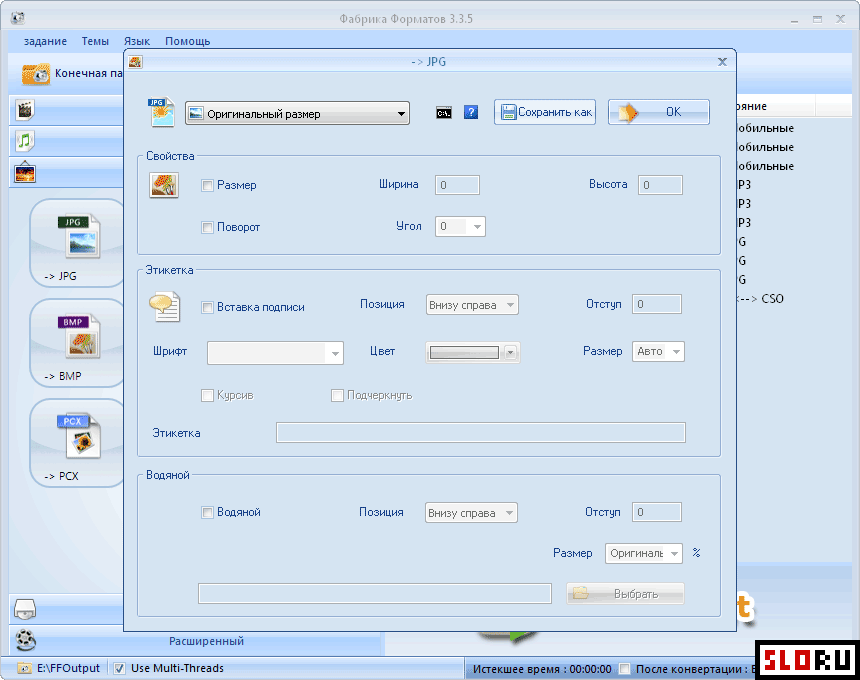The image size is (860, 680).
Task: Open the Расширенный section
Action: (x=206, y=641)
